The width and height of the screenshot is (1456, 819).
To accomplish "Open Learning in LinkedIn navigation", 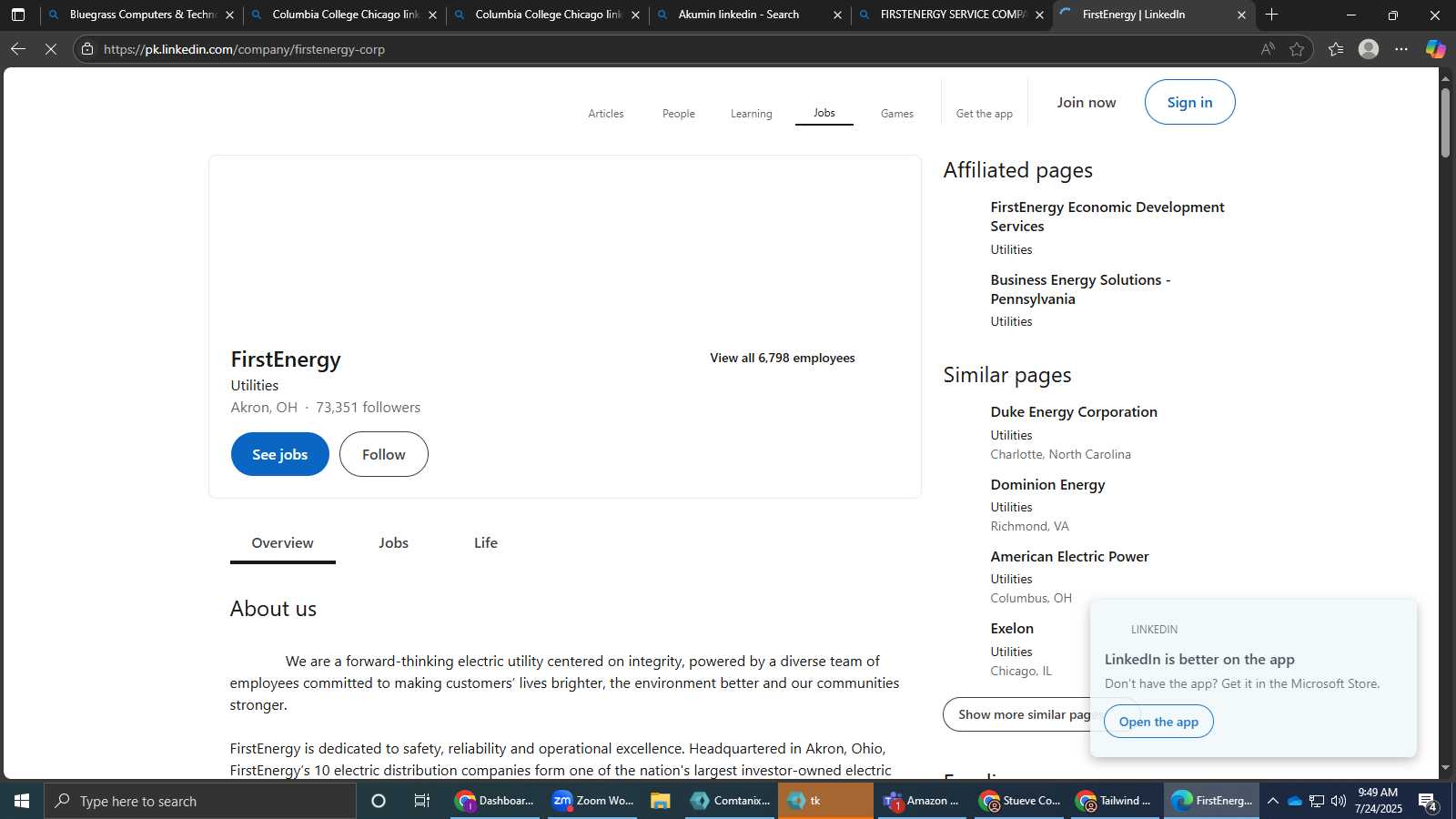I will (x=752, y=114).
